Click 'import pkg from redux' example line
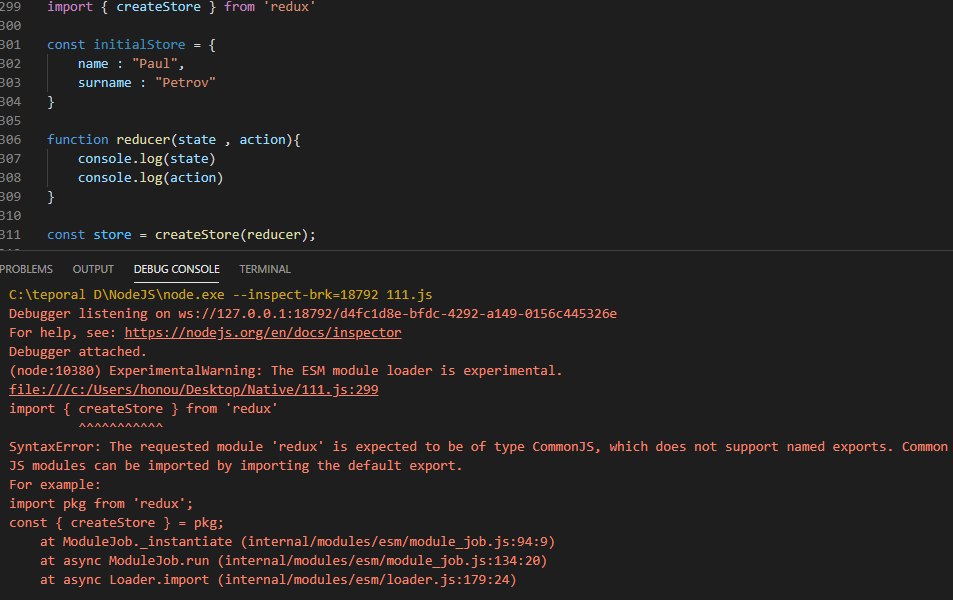Viewport: 953px width, 600px height. point(101,504)
